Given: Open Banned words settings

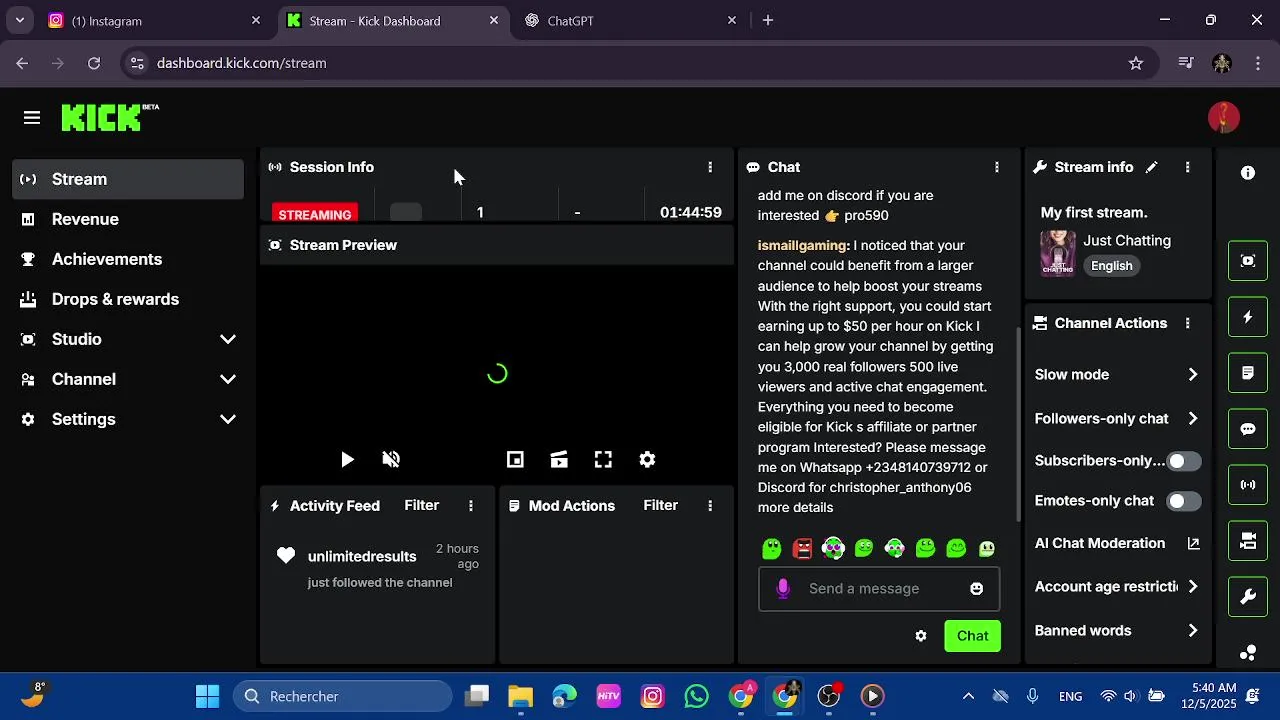Looking at the screenshot, I should coord(1117,631).
